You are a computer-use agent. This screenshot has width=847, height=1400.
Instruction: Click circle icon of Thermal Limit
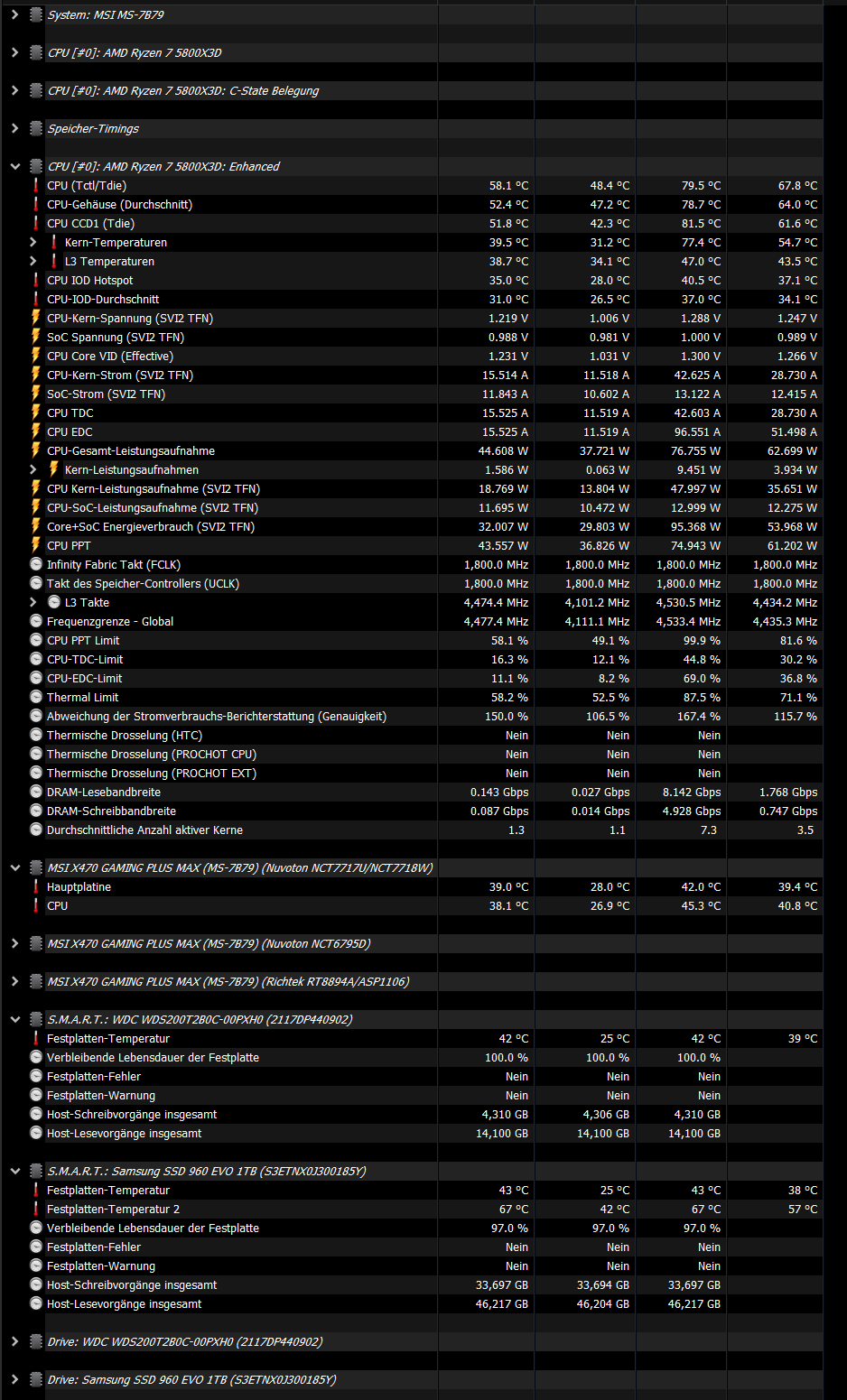[36, 697]
